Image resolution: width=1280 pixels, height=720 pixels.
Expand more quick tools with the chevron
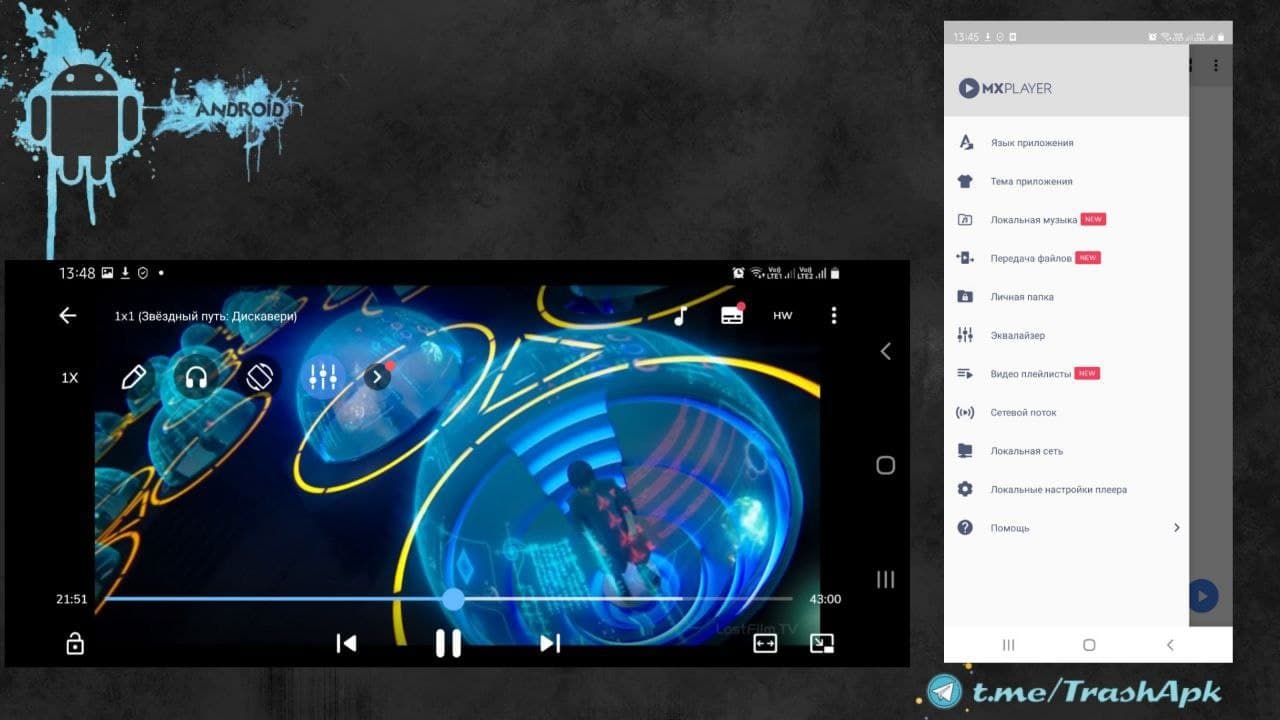pyautogui.click(x=377, y=377)
